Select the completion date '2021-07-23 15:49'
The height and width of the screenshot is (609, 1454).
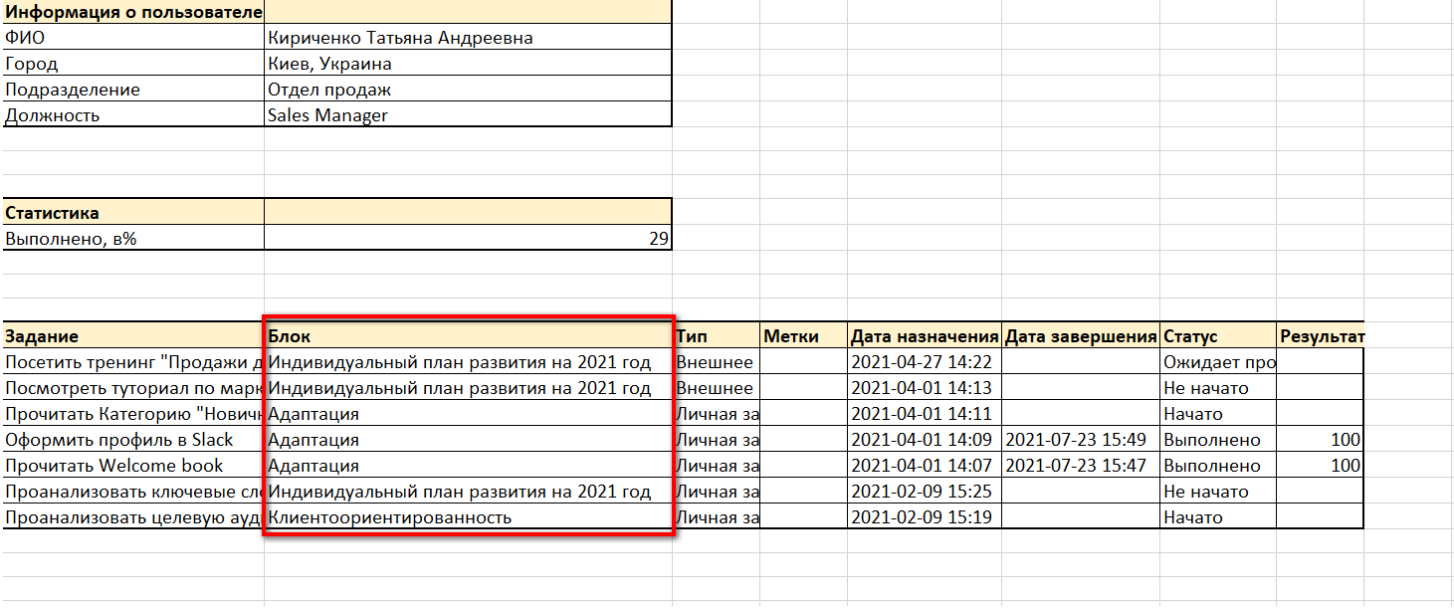[1081, 439]
